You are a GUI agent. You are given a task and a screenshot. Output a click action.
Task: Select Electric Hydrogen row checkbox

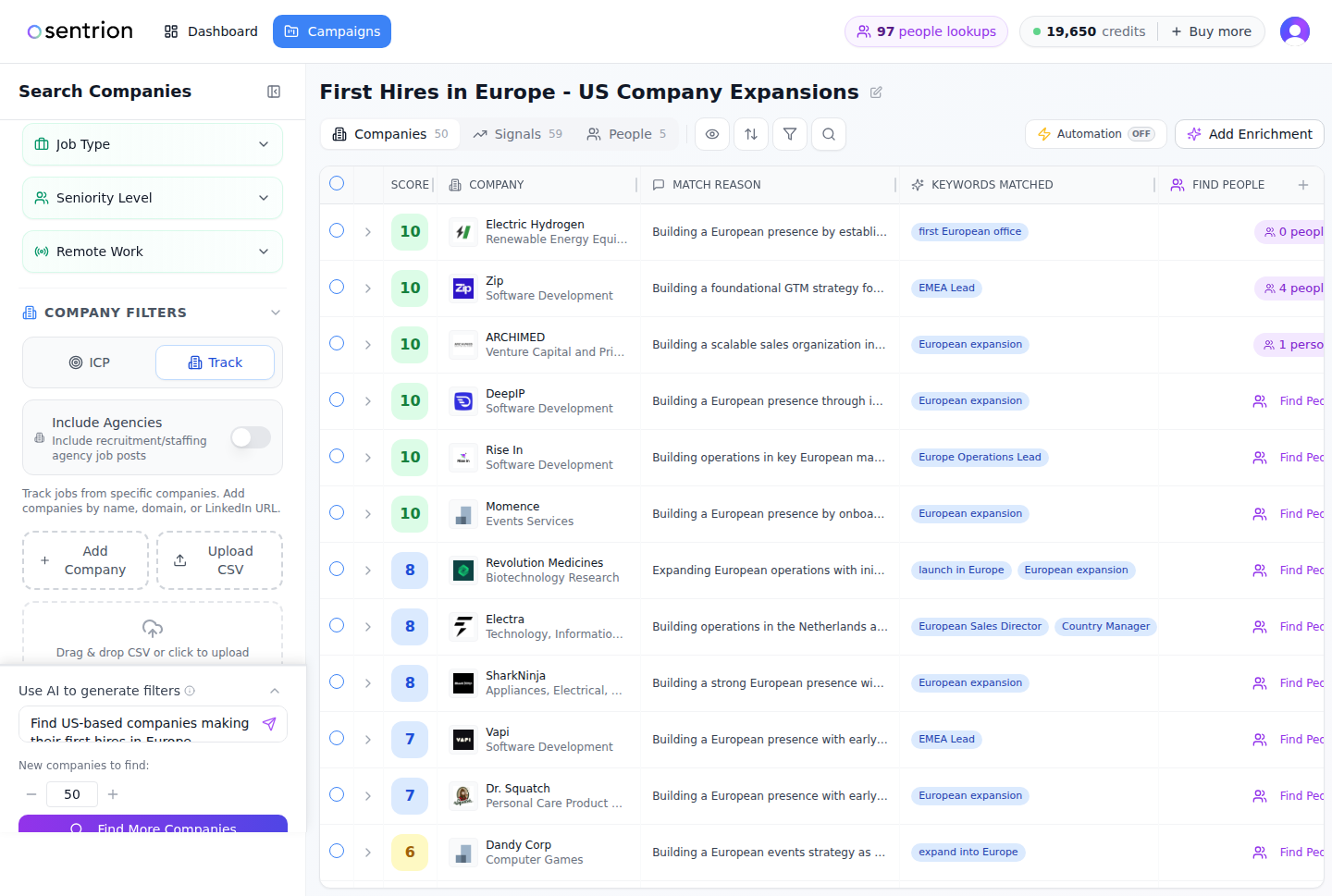[337, 230]
